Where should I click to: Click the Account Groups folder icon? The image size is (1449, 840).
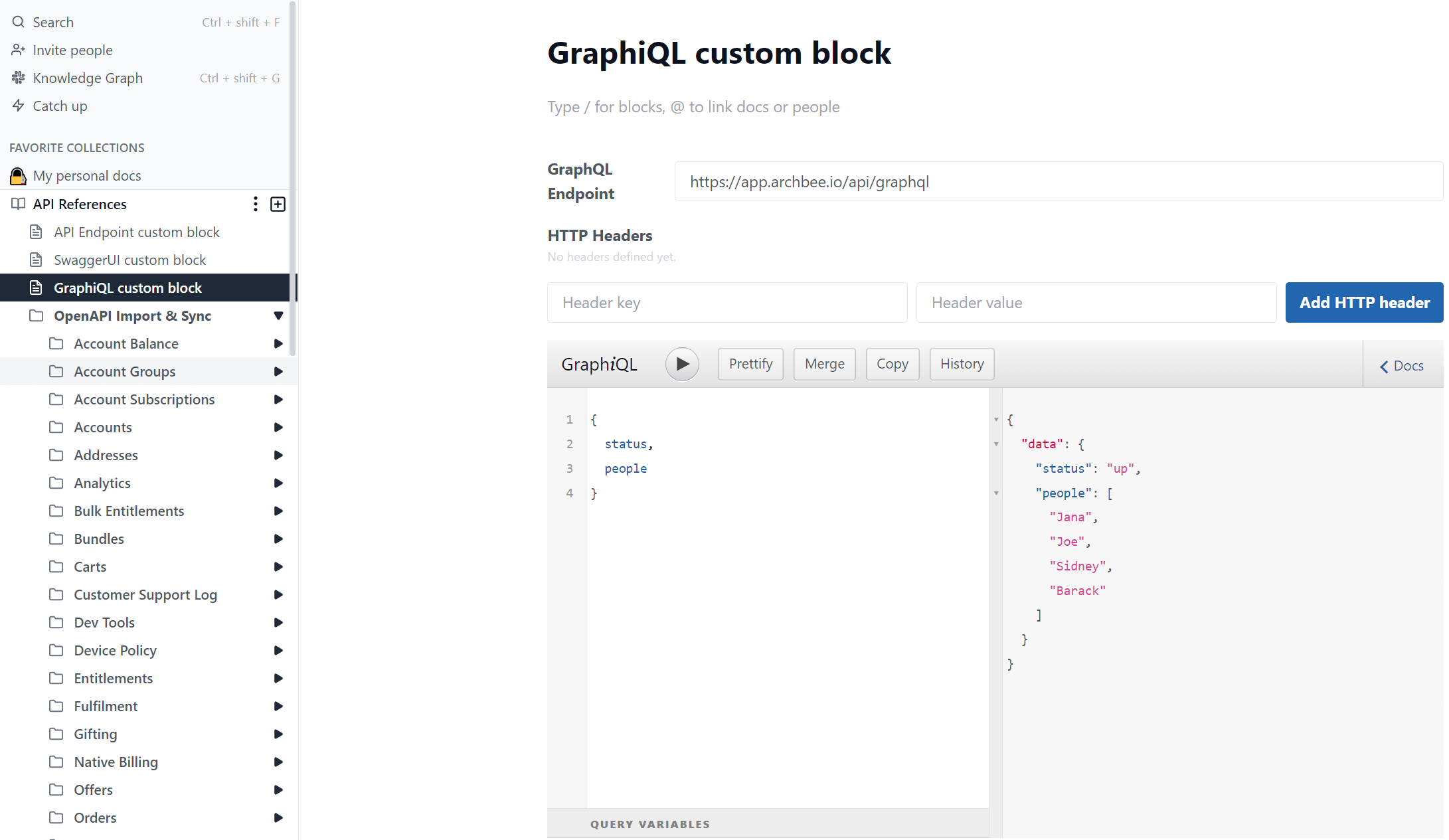56,371
